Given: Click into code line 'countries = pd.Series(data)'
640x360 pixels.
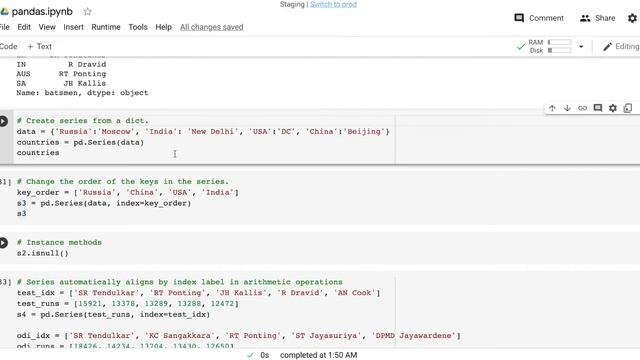Looking at the screenshot, I should click(80, 142).
